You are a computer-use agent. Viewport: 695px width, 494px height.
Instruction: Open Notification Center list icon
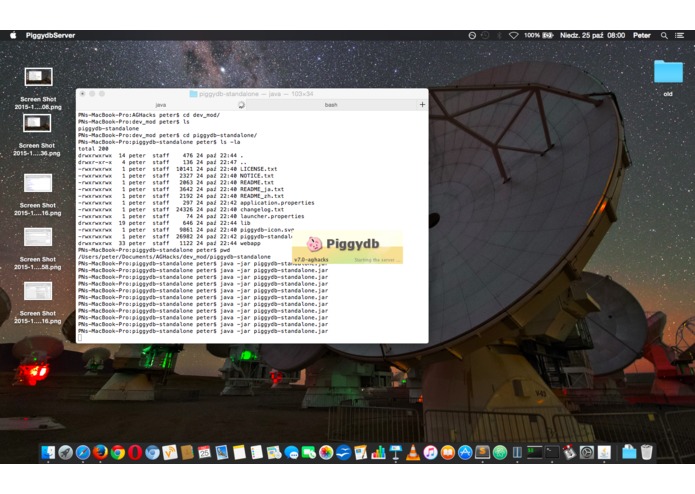coord(679,35)
